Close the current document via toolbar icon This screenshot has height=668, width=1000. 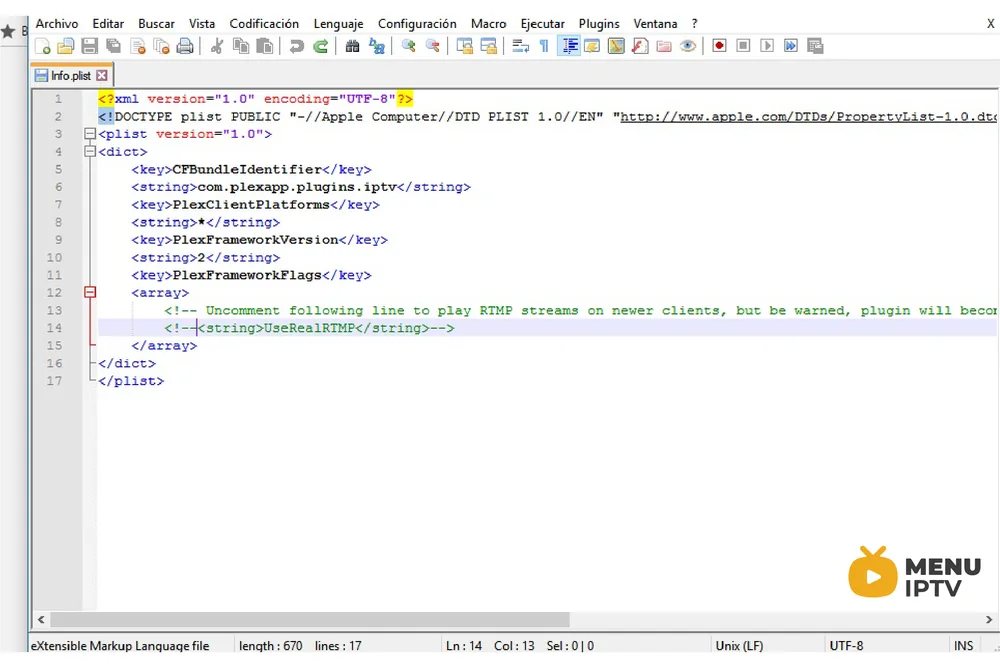click(x=138, y=46)
